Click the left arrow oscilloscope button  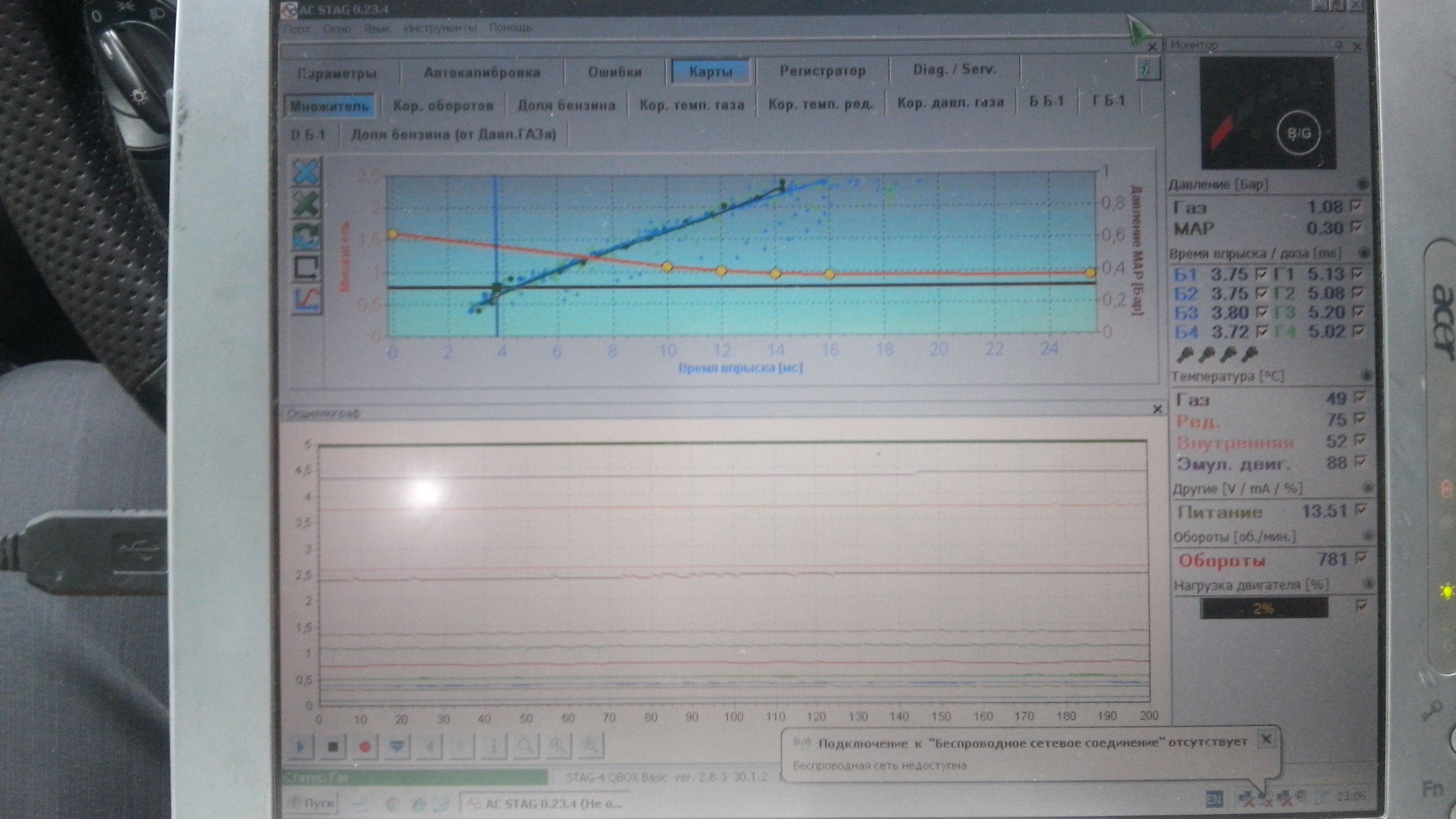(430, 747)
